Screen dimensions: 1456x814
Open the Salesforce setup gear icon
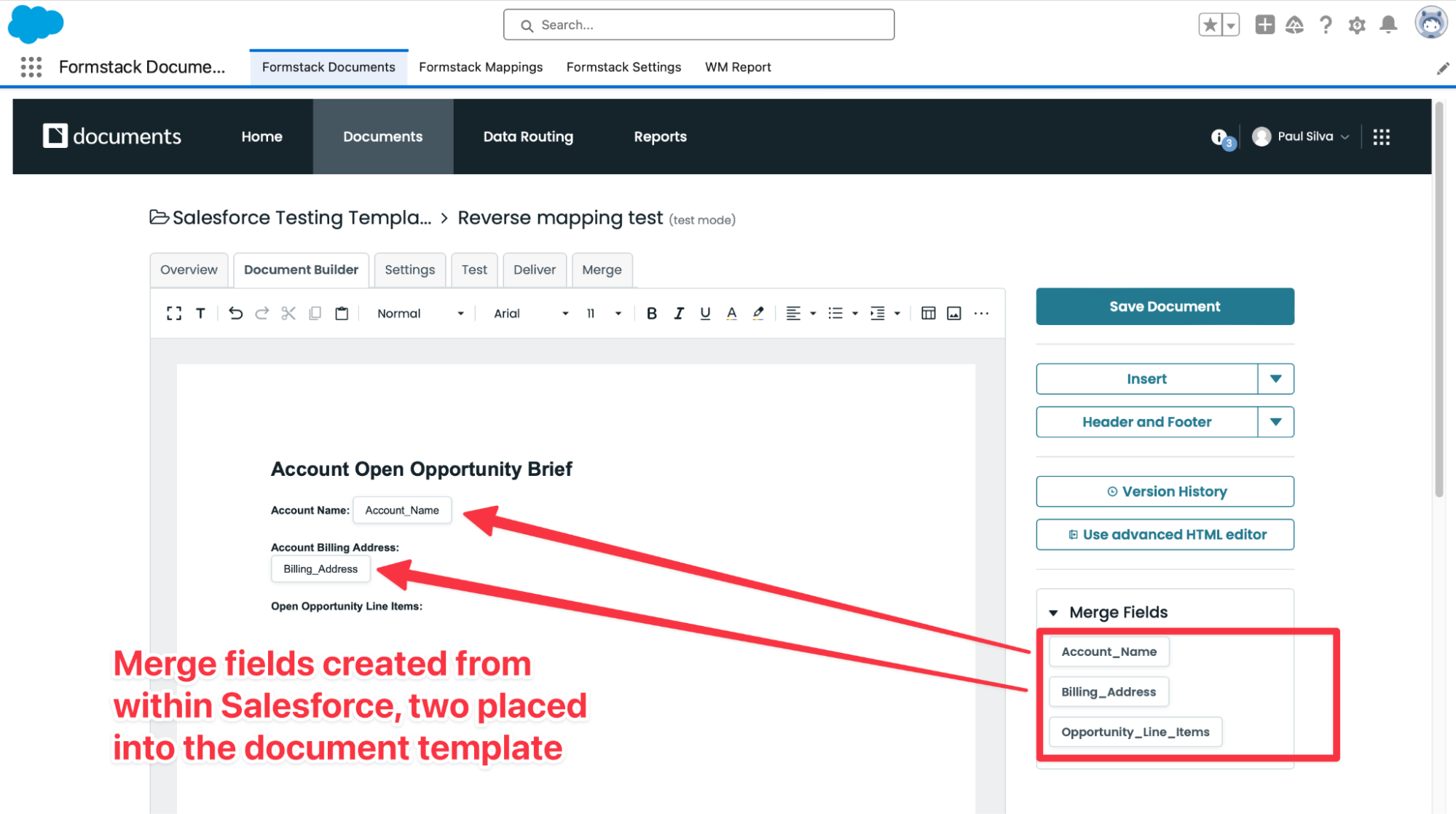tap(1356, 25)
